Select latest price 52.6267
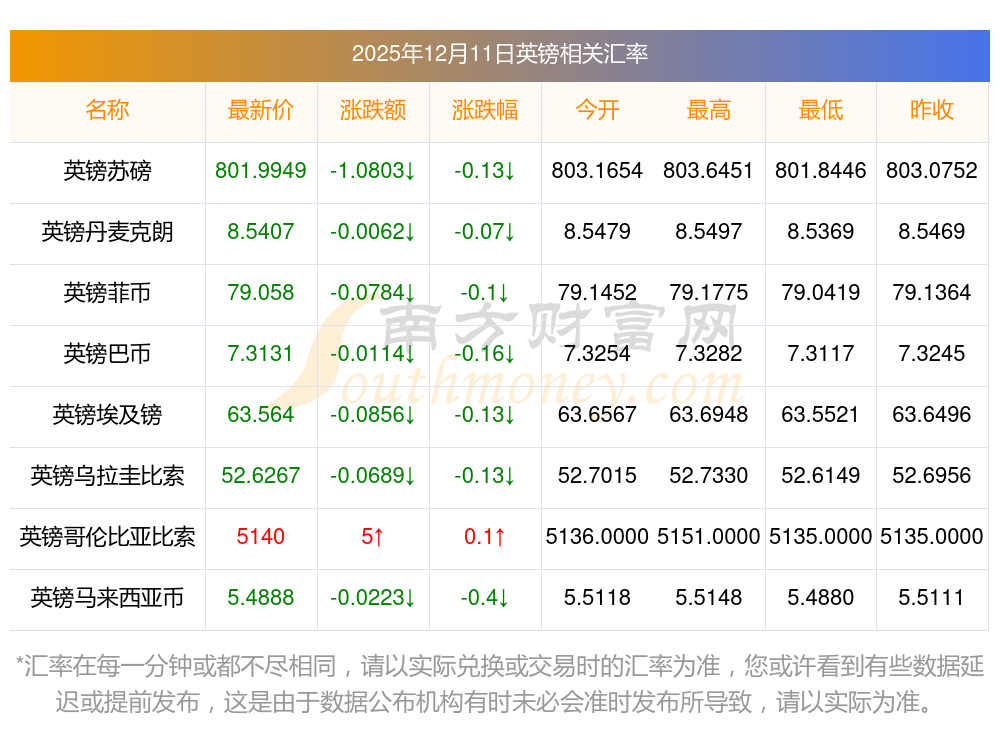The width and height of the screenshot is (1000, 733). [x=260, y=475]
